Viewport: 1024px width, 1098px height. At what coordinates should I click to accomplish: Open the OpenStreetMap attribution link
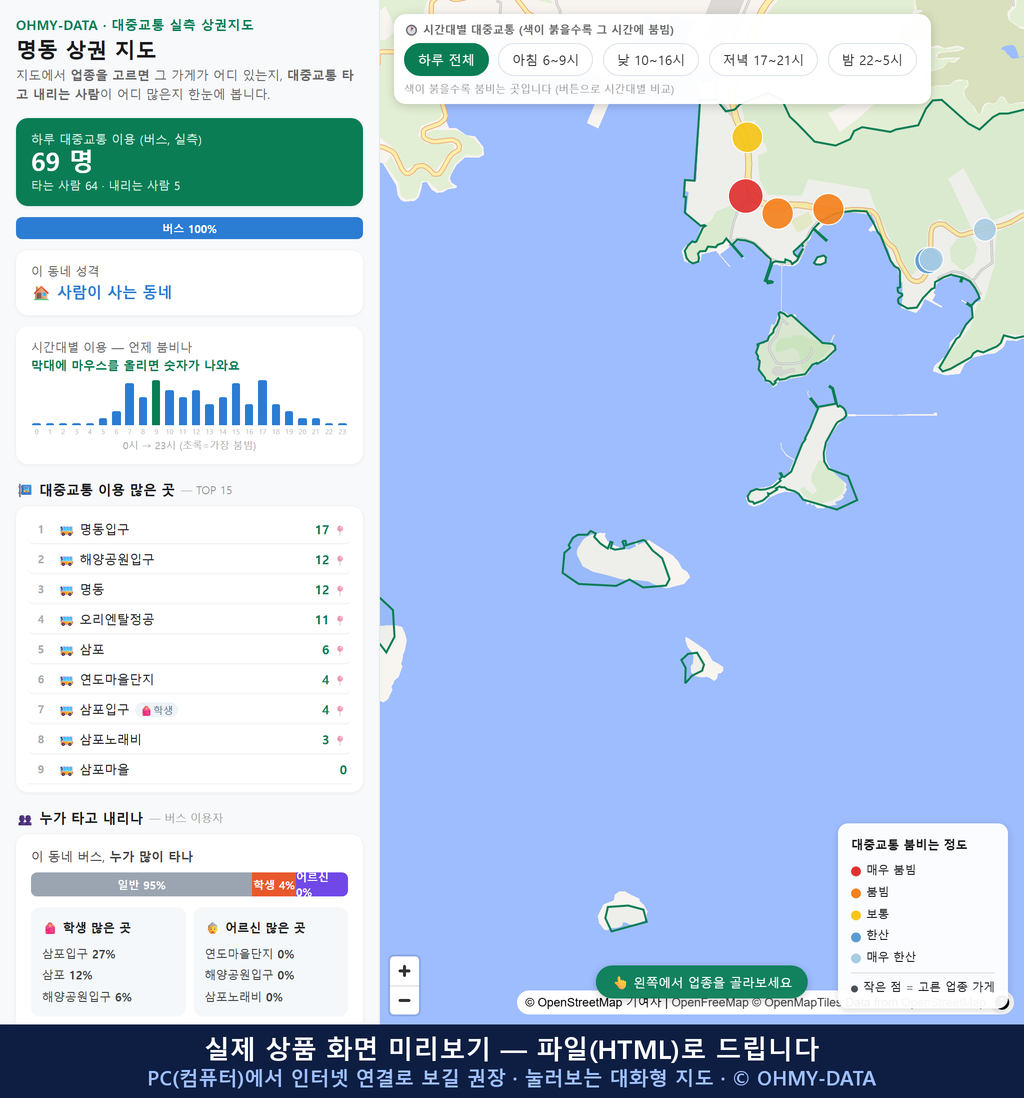coord(579,1003)
